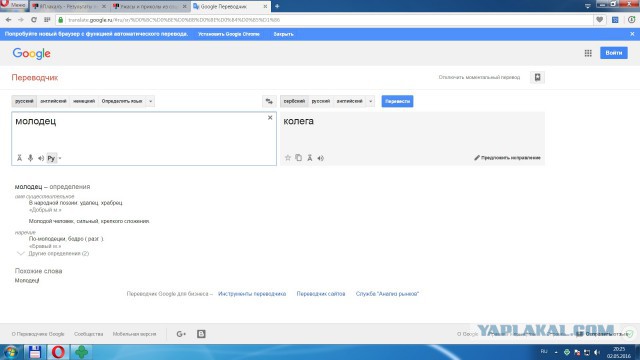This screenshot has width=640, height=360.
Task: Click Отключить моментальный перевод link
Action: (x=479, y=77)
